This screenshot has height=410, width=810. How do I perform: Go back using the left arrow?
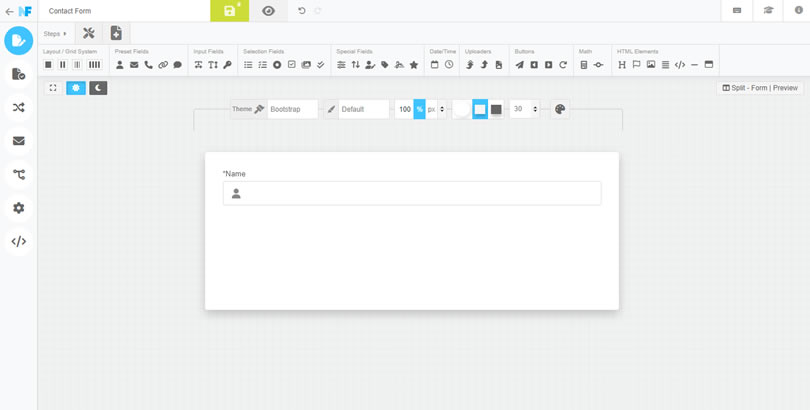(x=9, y=11)
